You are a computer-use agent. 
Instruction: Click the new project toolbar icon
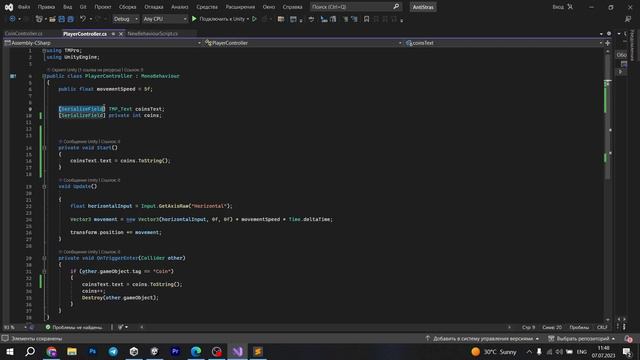point(39,19)
